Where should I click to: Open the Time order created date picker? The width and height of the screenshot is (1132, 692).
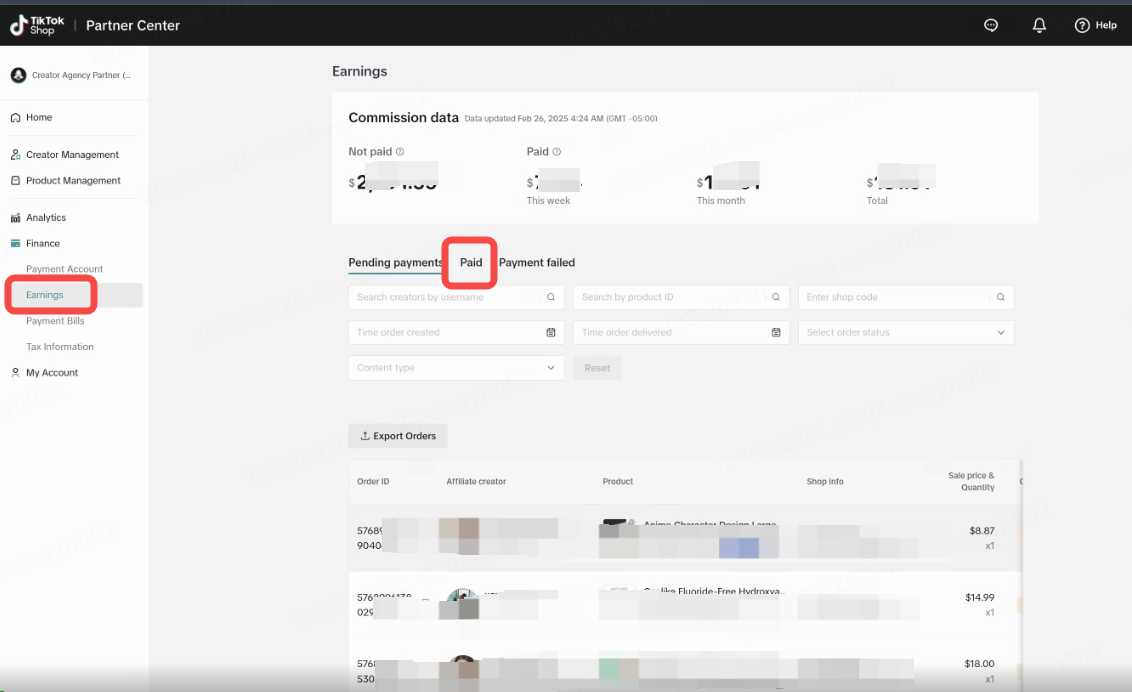(x=456, y=333)
